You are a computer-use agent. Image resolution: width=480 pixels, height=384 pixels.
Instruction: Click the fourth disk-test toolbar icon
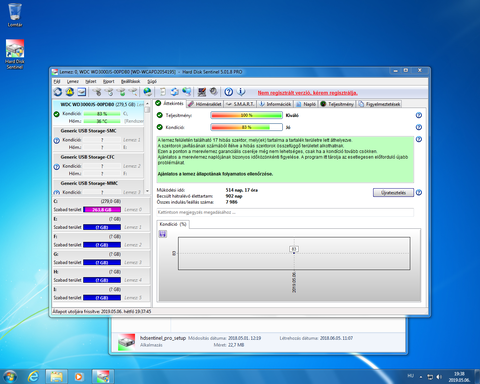[133, 92]
